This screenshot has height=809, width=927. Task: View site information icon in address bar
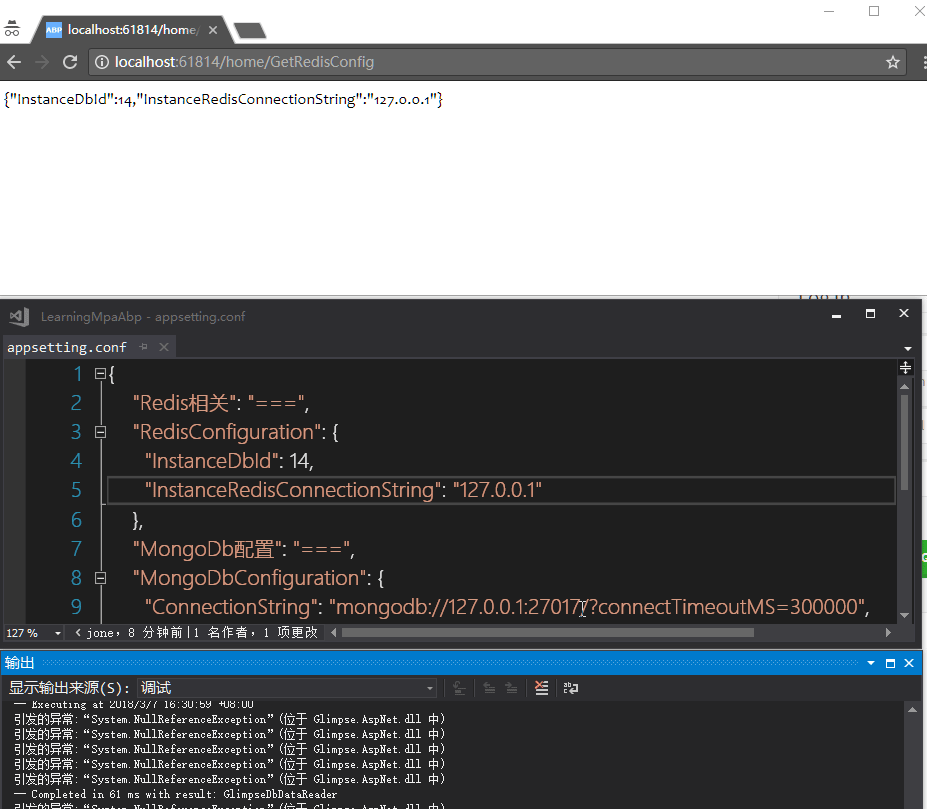[x=102, y=62]
